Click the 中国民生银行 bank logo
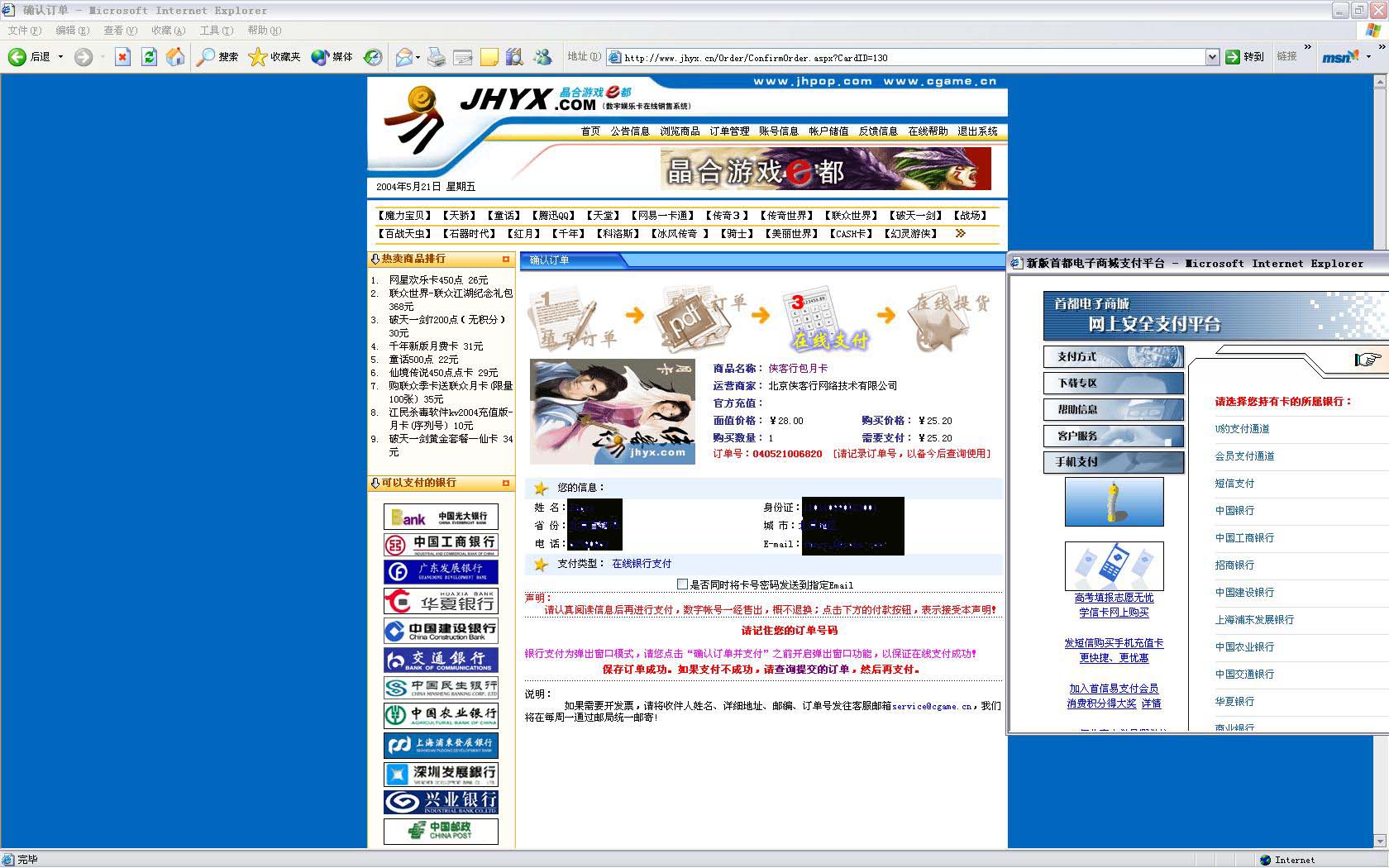The image size is (1389, 868). [441, 688]
